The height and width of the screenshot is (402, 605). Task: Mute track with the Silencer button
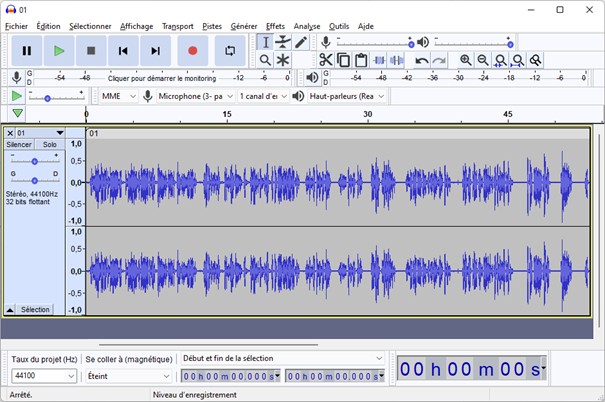click(19, 145)
